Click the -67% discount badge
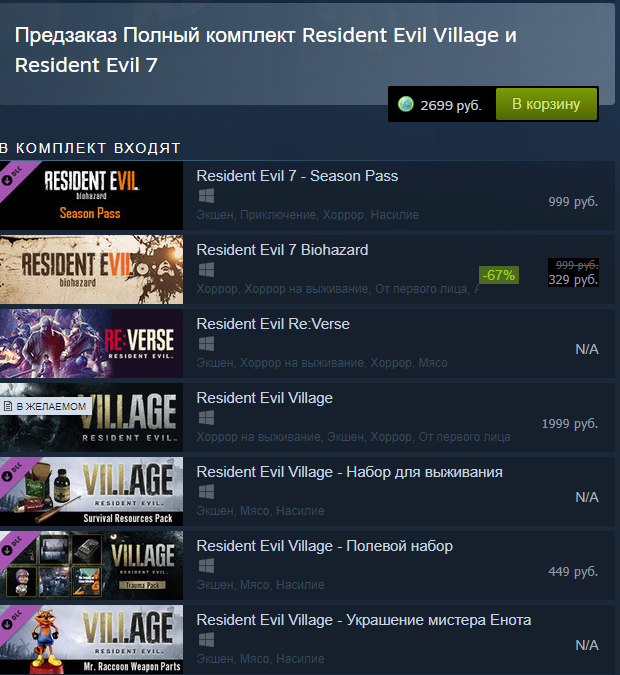Screen dimensions: 620x675 (499, 275)
